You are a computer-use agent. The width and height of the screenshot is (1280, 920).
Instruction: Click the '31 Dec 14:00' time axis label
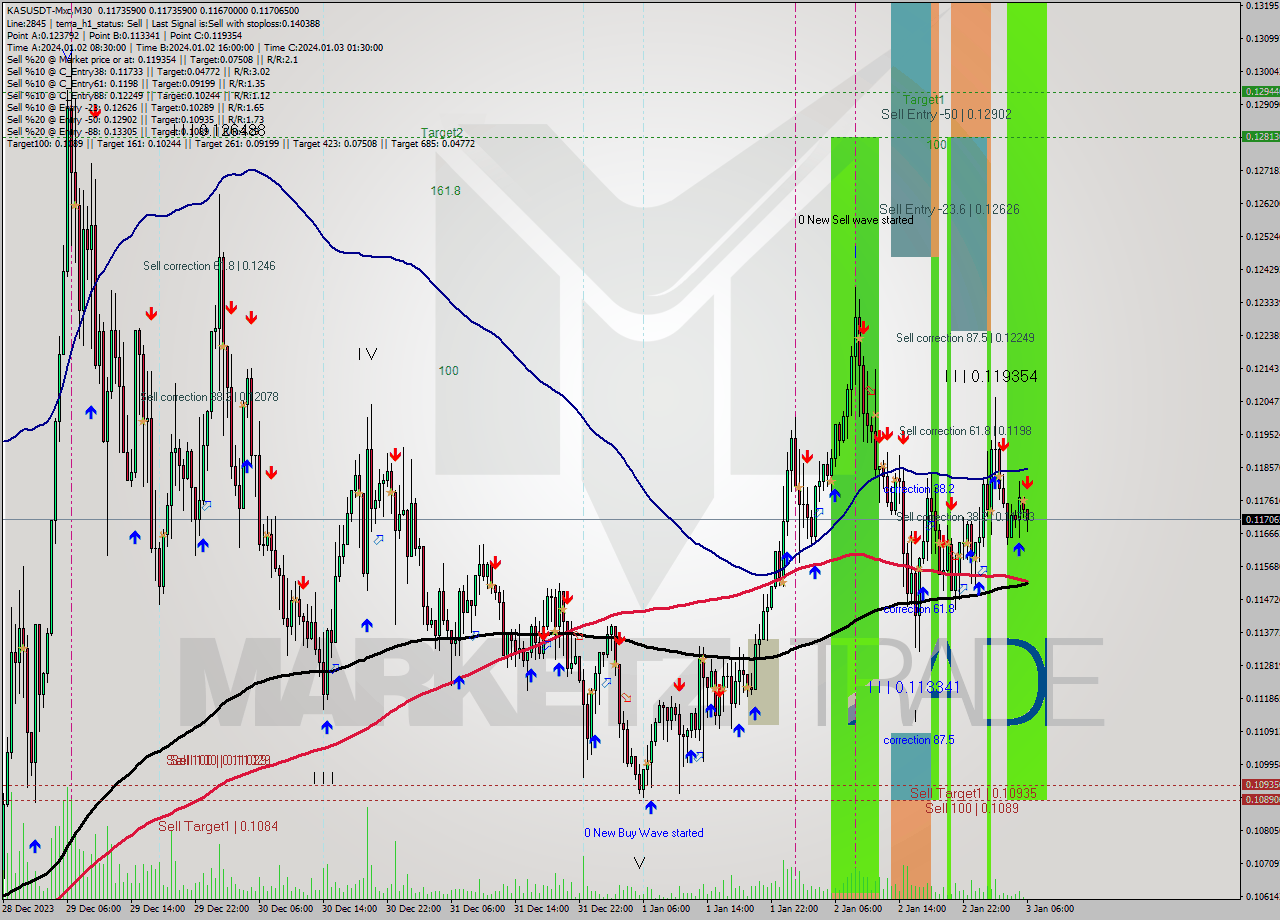click(542, 909)
